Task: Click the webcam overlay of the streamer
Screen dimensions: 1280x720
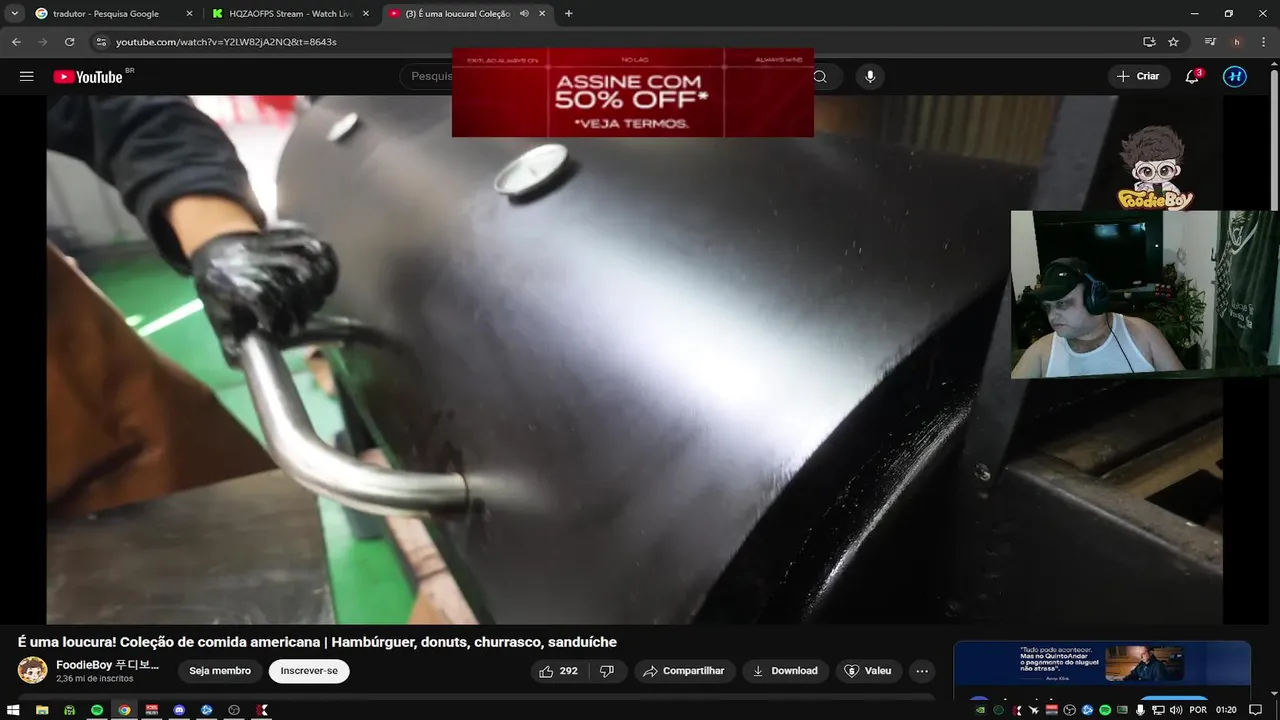Action: pyautogui.click(x=1145, y=294)
